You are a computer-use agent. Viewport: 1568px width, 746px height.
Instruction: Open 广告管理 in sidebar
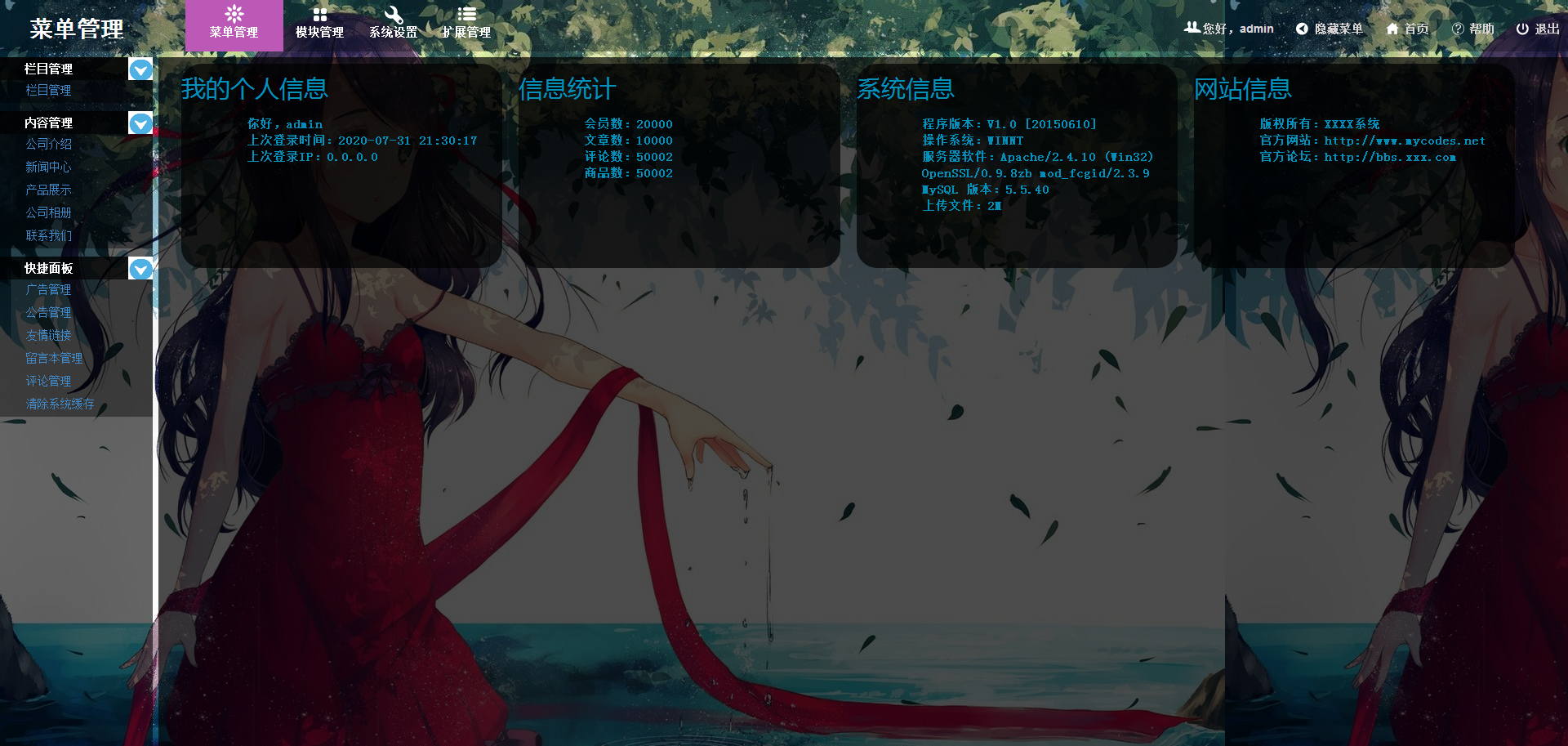[x=48, y=289]
